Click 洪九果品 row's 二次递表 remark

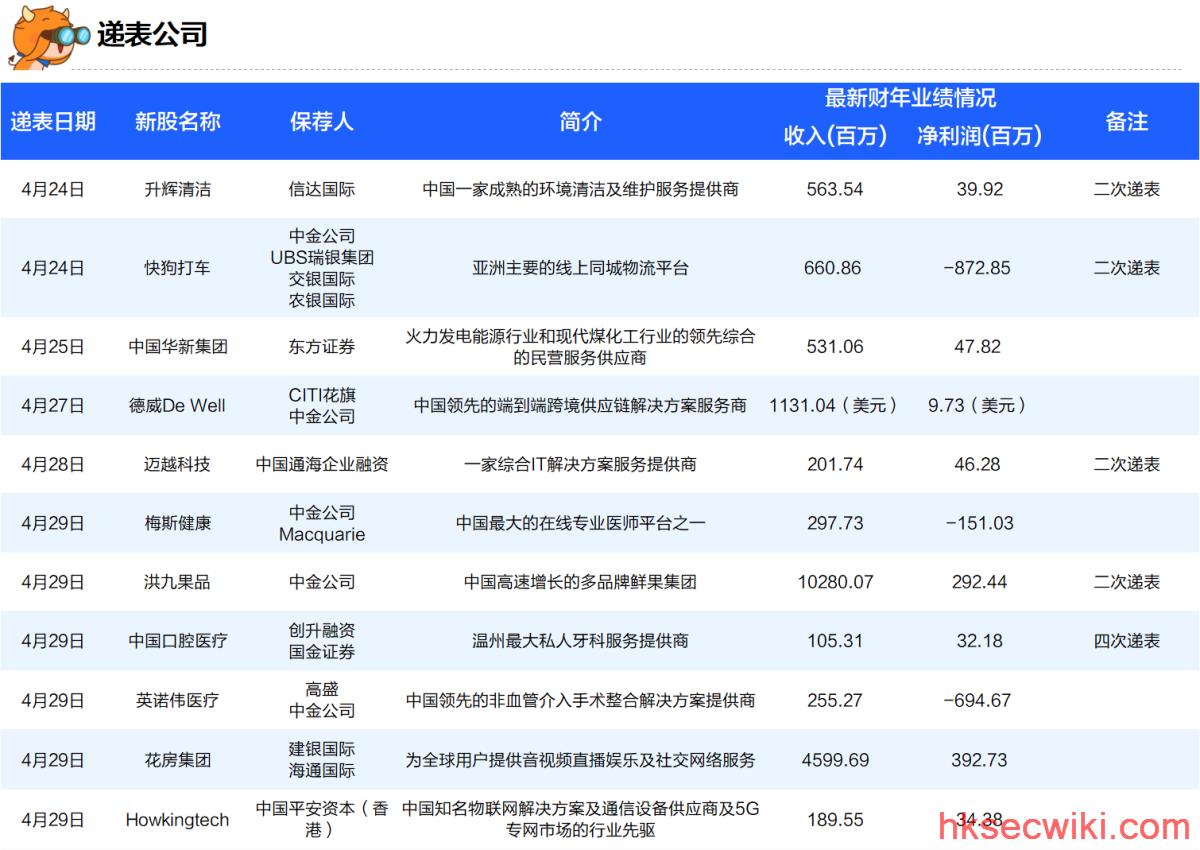[x=1127, y=582]
